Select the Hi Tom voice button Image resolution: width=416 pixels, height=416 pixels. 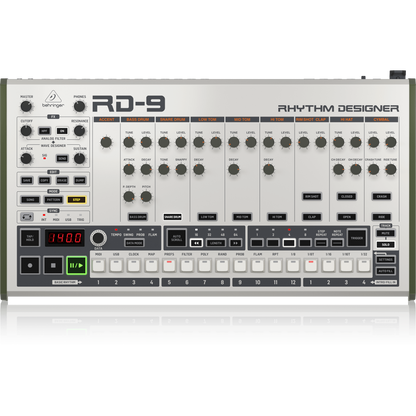tap(277, 217)
